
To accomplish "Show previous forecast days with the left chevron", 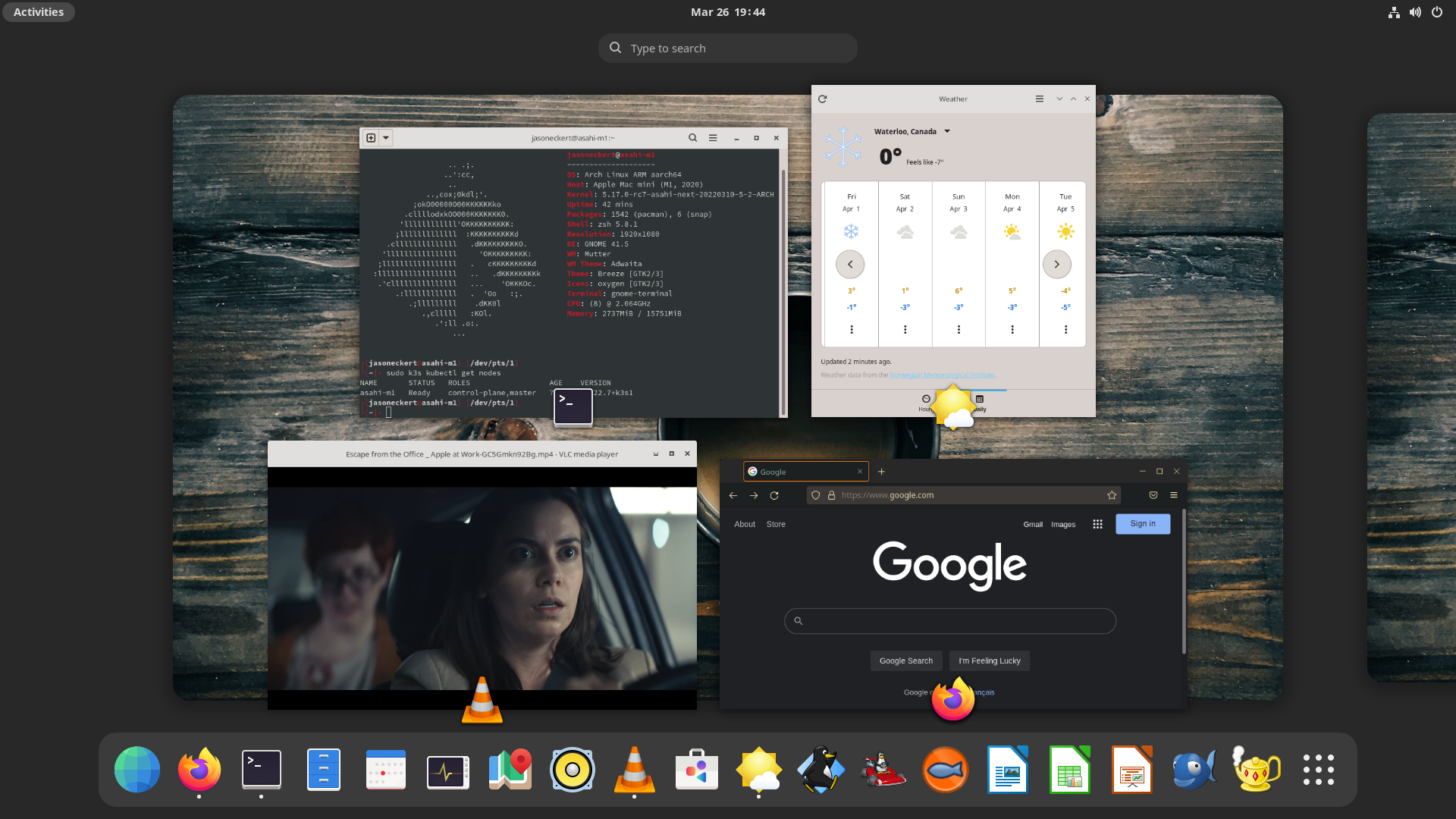I will pos(850,264).
